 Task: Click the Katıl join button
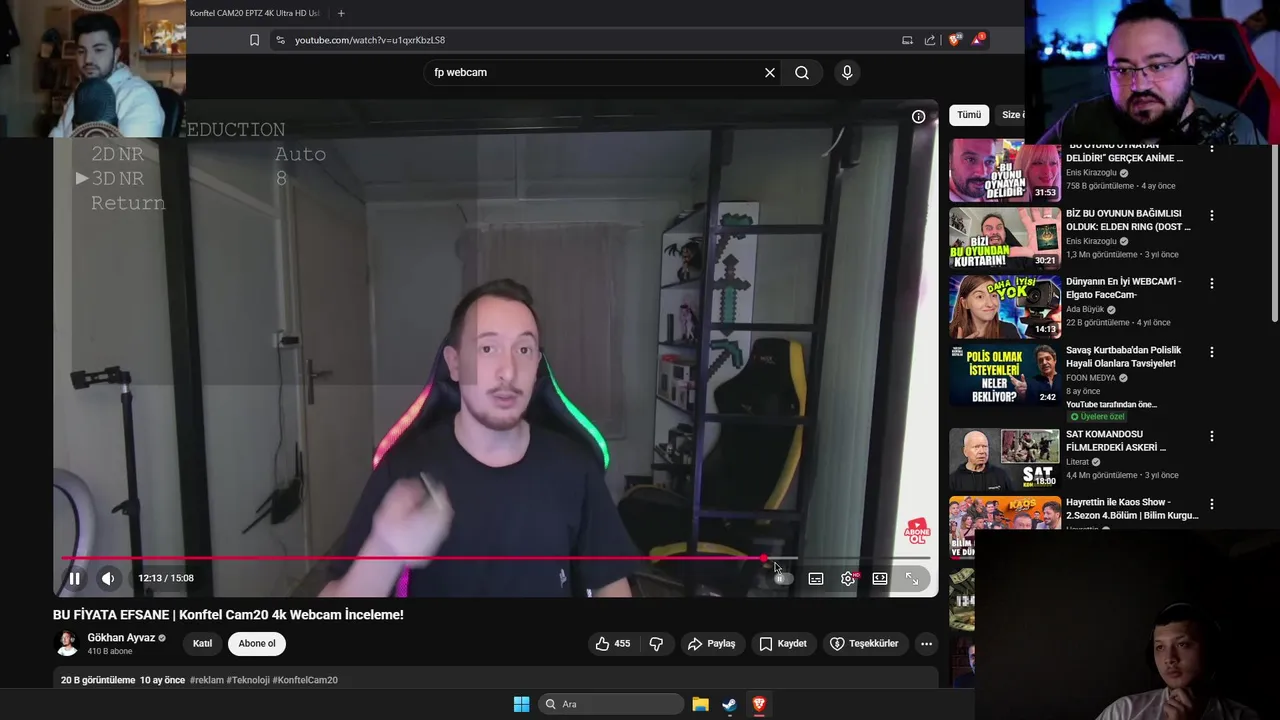tap(202, 644)
